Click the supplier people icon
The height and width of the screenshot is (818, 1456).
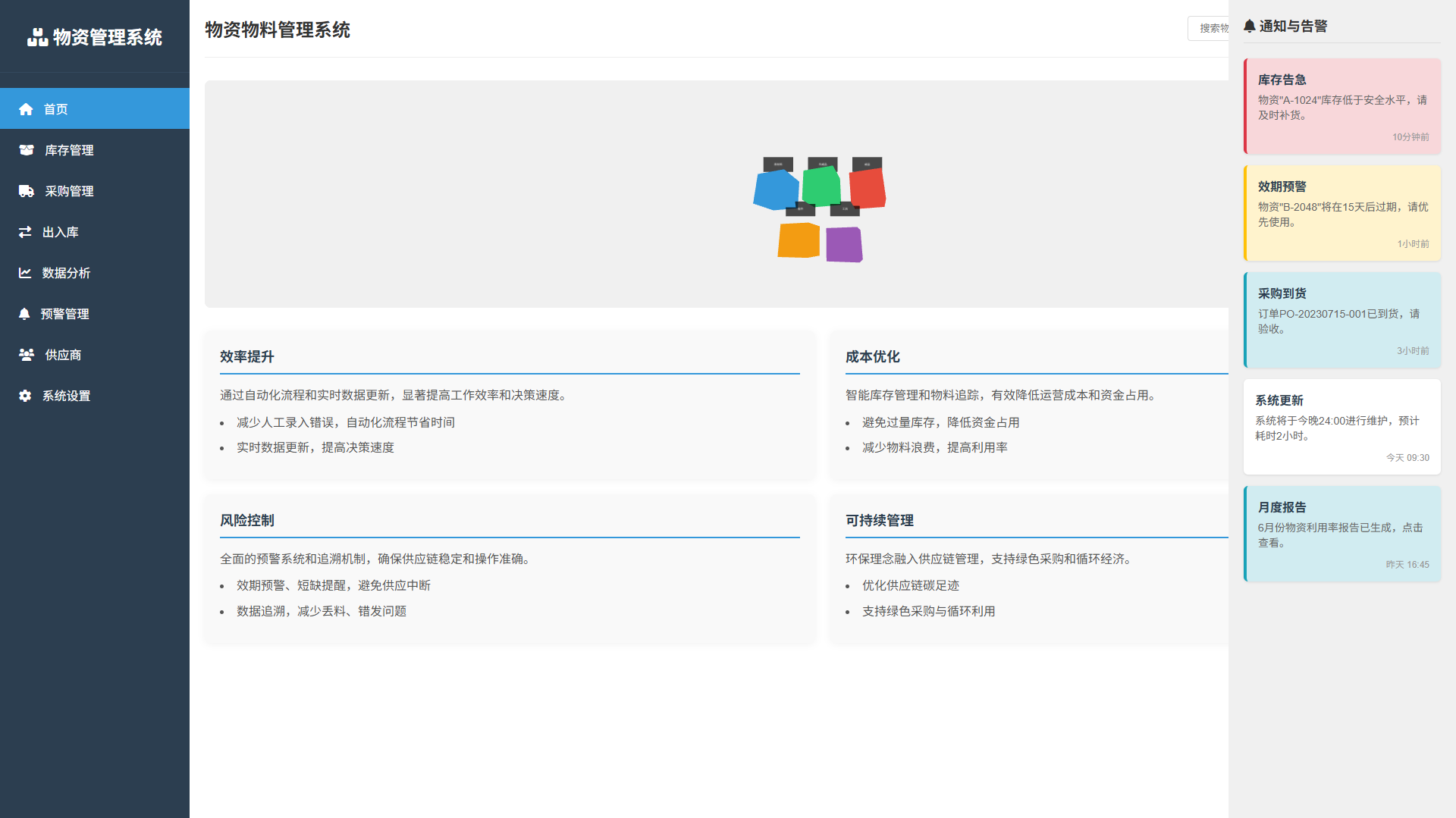click(27, 355)
